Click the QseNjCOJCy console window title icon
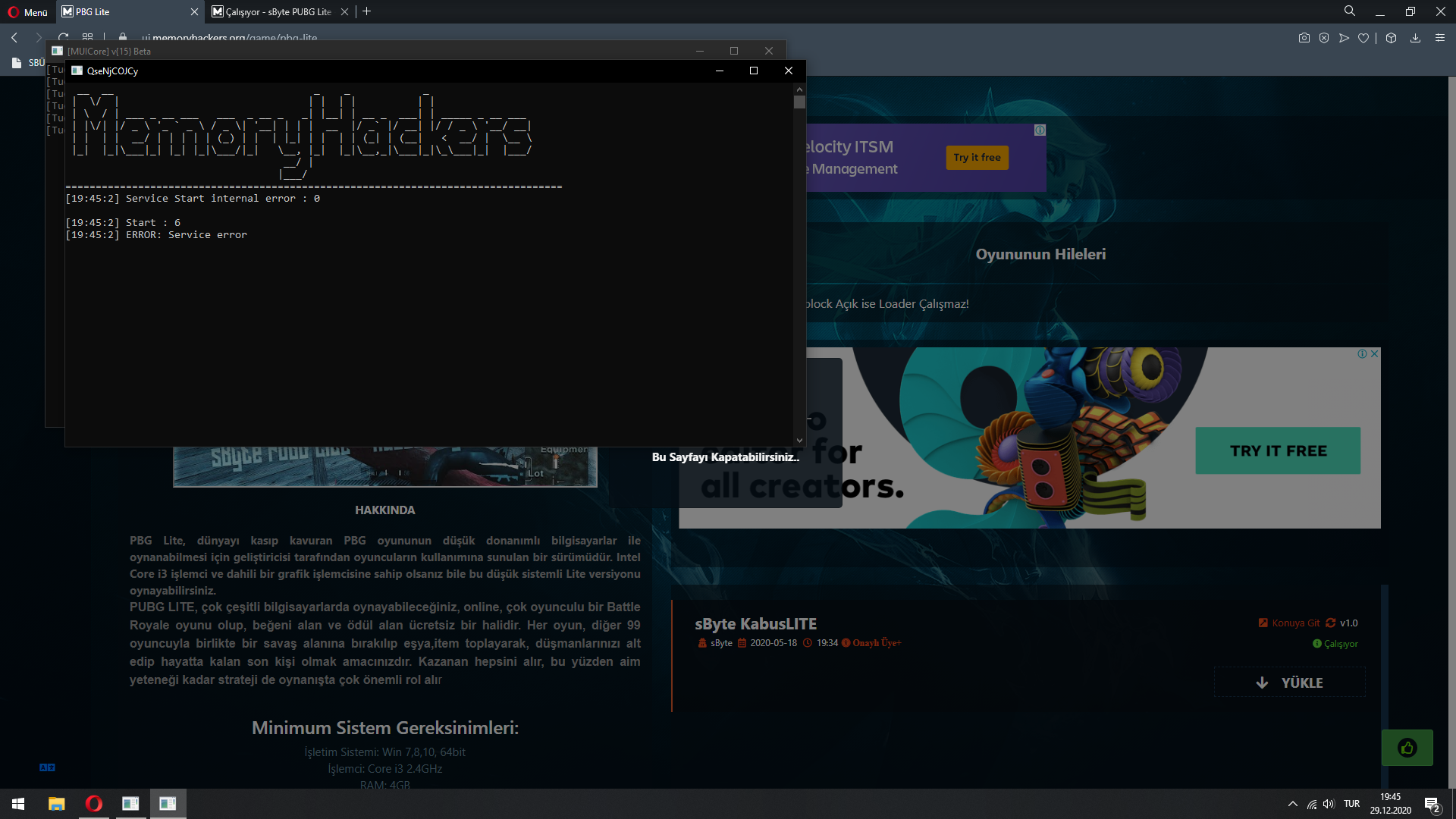 point(77,71)
